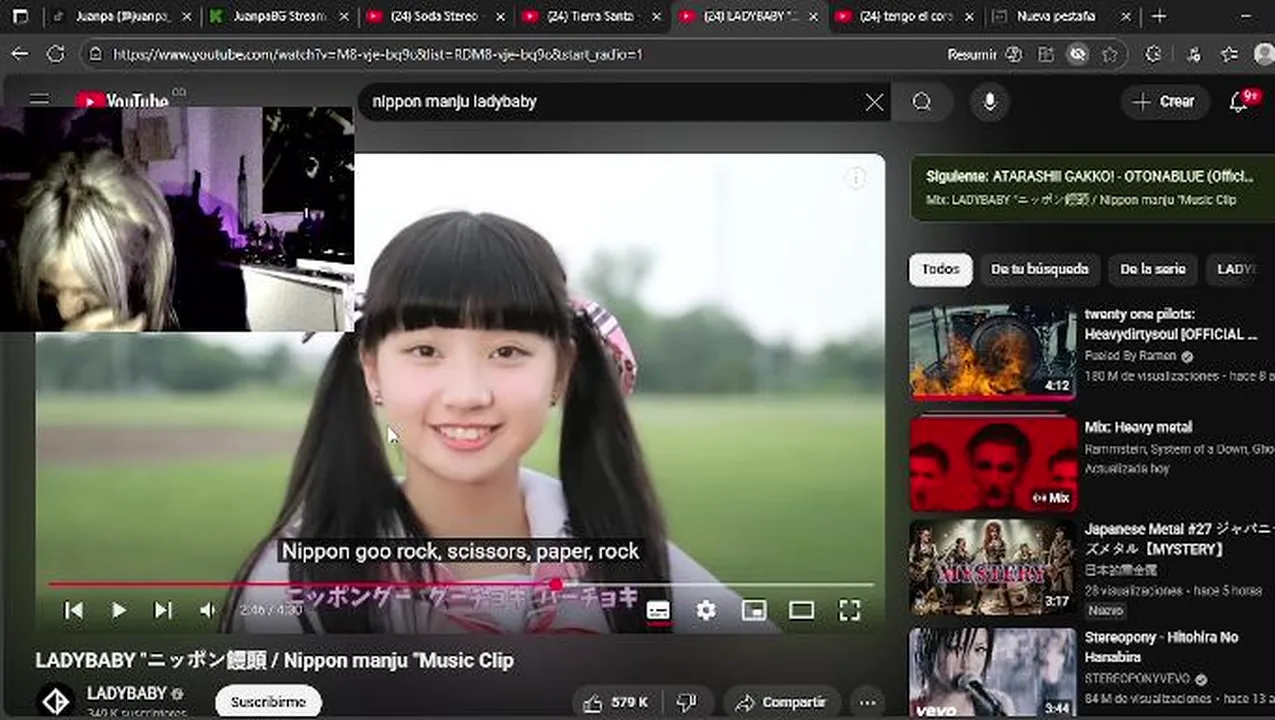This screenshot has height=720, width=1275.
Task: Click the Compartir share button
Action: click(781, 702)
